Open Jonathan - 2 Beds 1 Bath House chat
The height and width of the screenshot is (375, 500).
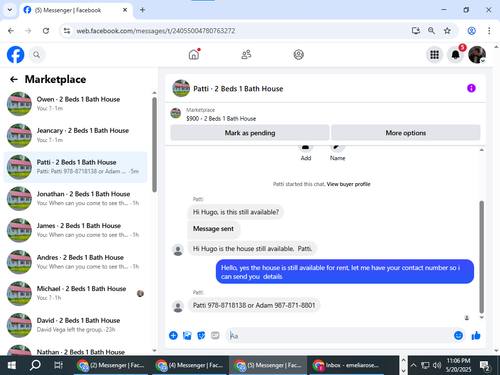click(76, 199)
